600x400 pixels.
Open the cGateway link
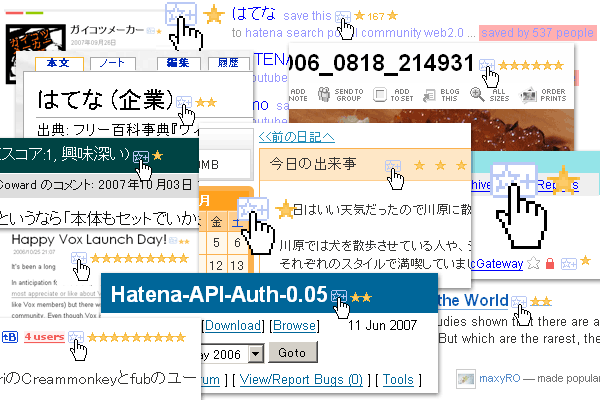pyautogui.click(x=497, y=264)
